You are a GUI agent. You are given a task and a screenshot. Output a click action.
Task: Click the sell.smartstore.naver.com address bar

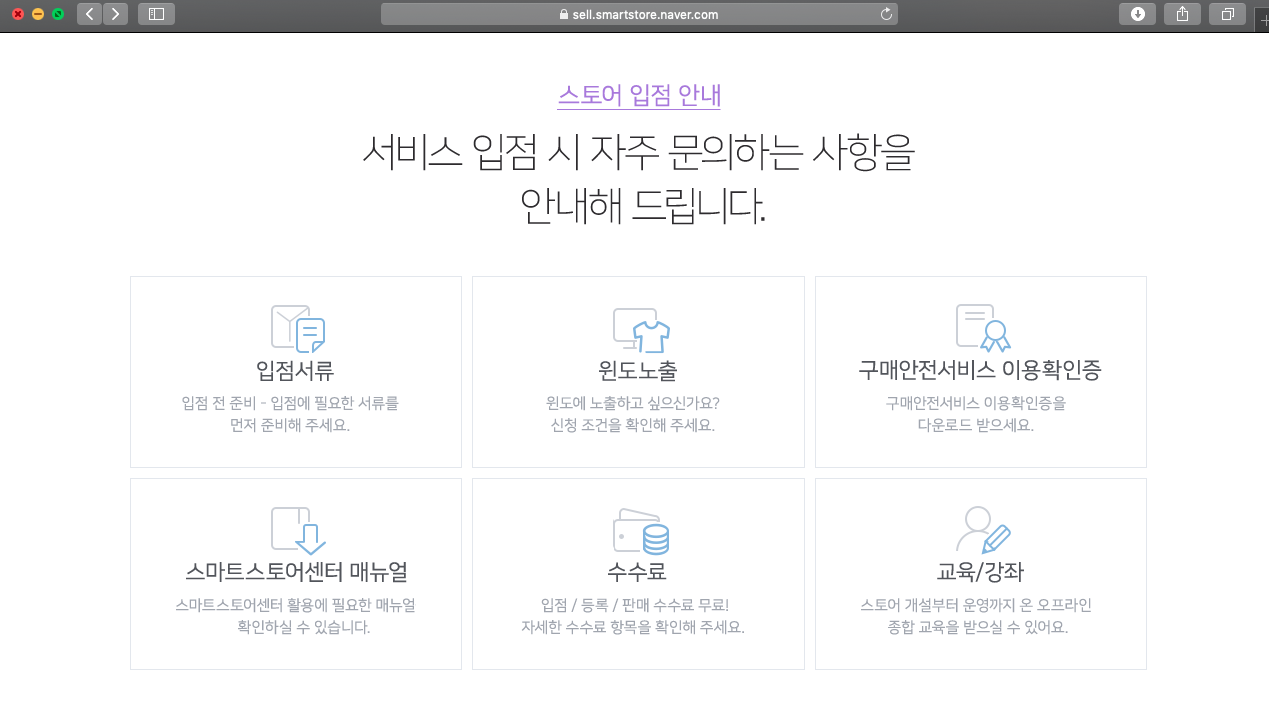[639, 14]
